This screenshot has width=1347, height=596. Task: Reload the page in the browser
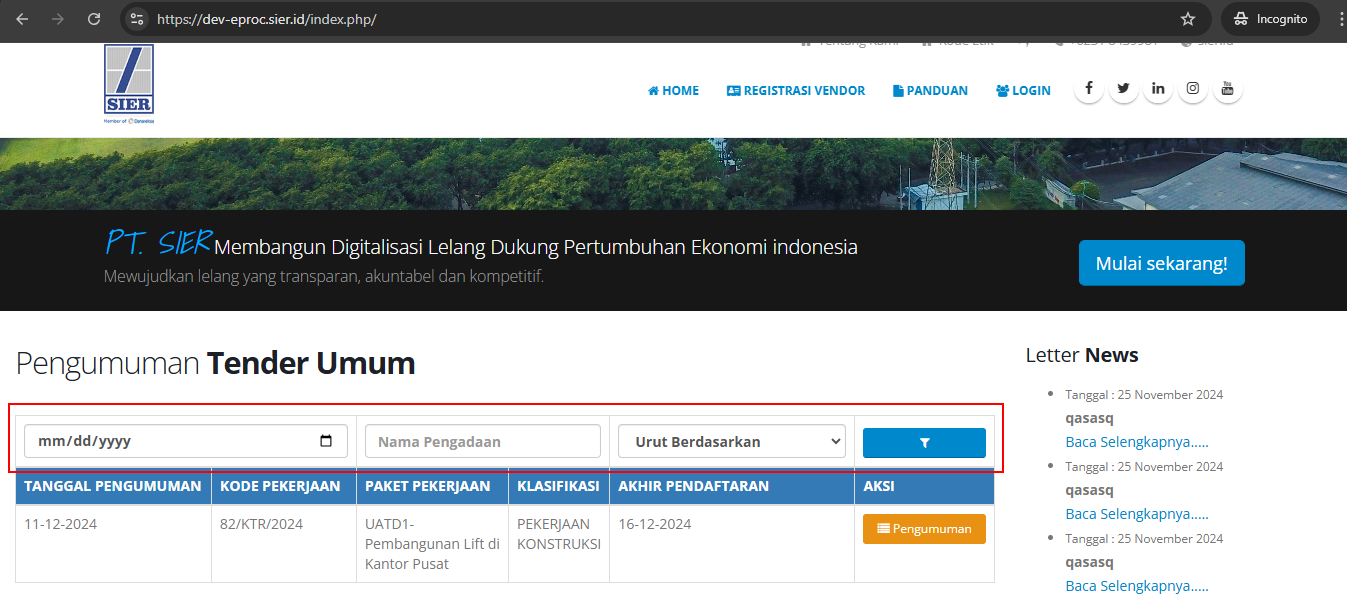(x=94, y=19)
